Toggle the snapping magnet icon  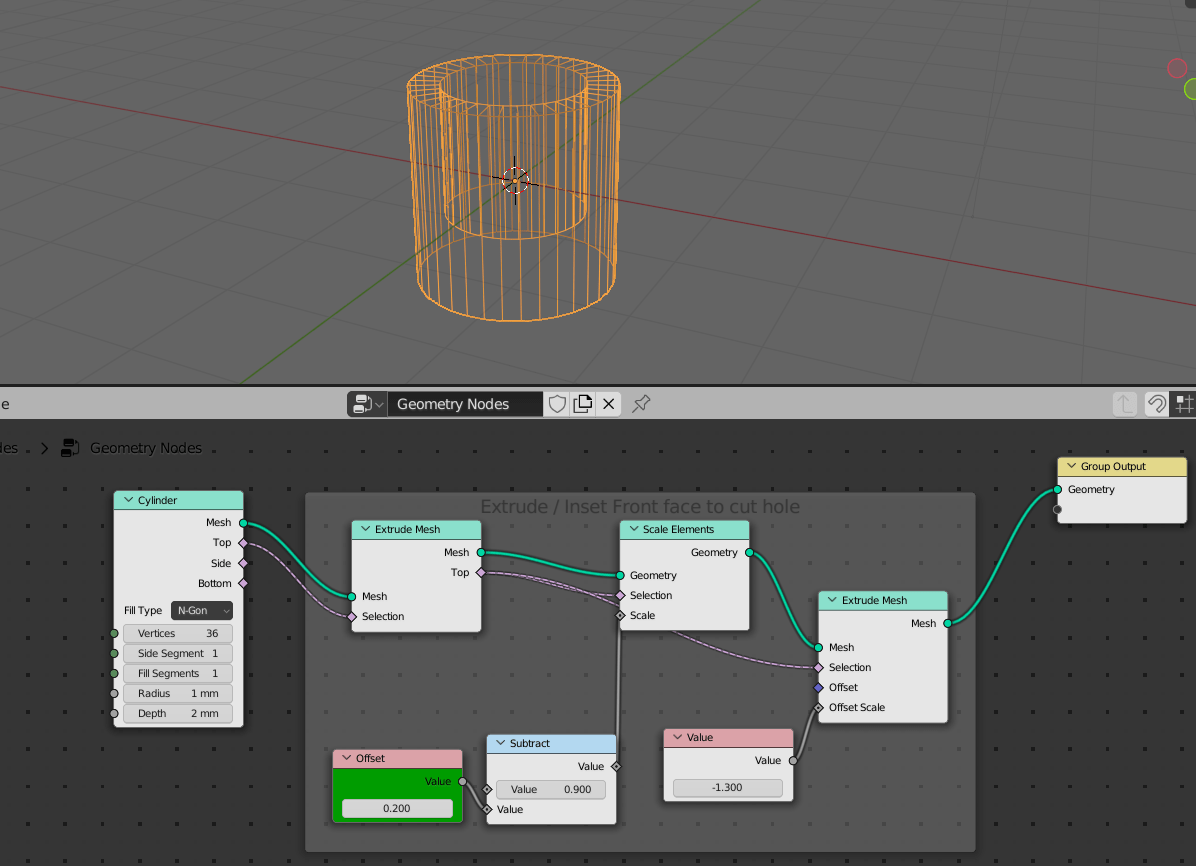click(1156, 404)
